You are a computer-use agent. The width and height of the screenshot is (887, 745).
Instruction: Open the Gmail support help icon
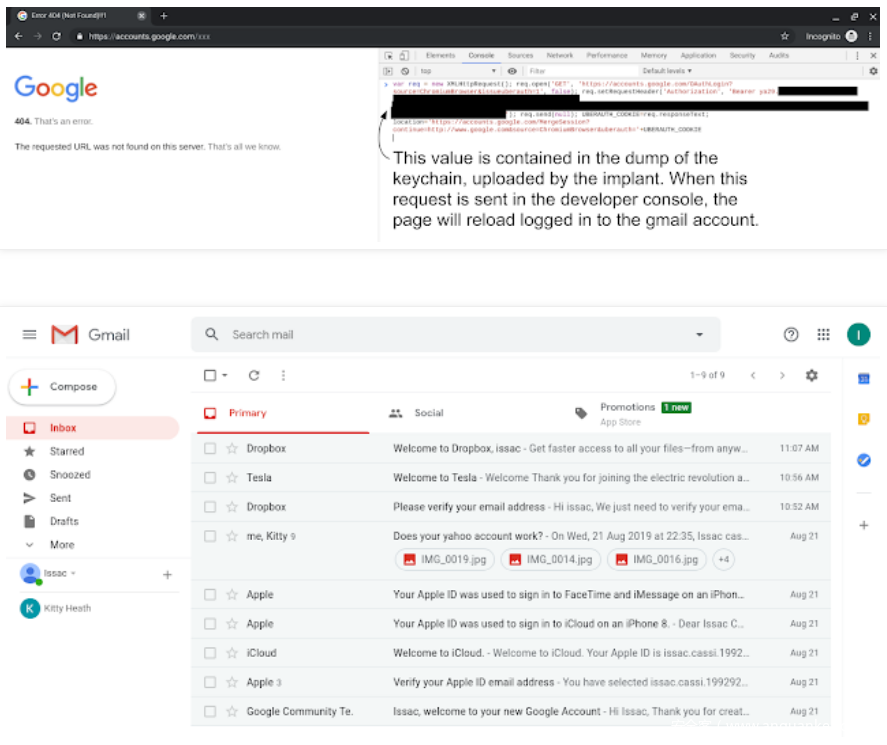[x=791, y=335]
